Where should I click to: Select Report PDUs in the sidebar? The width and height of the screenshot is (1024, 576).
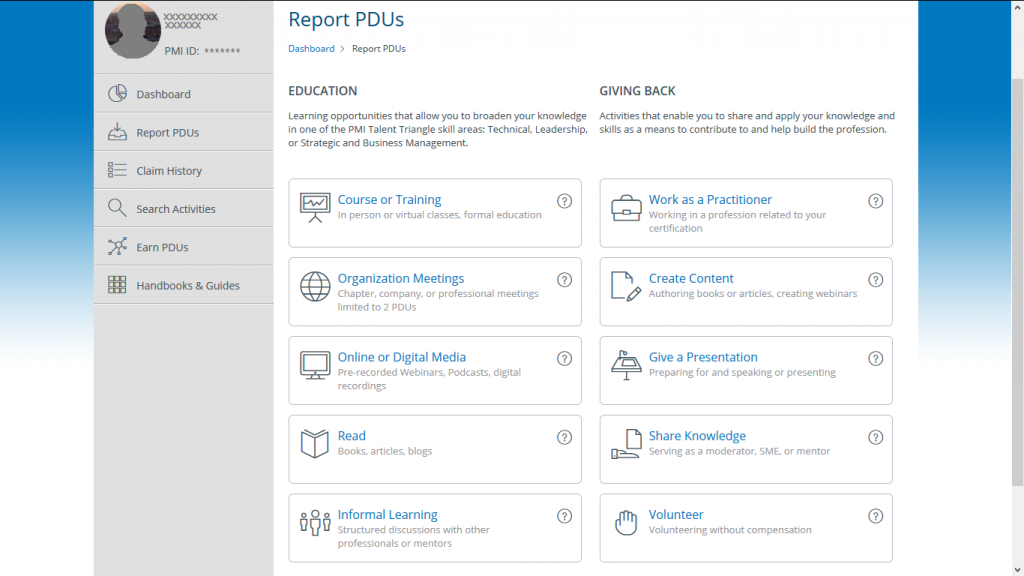point(184,132)
